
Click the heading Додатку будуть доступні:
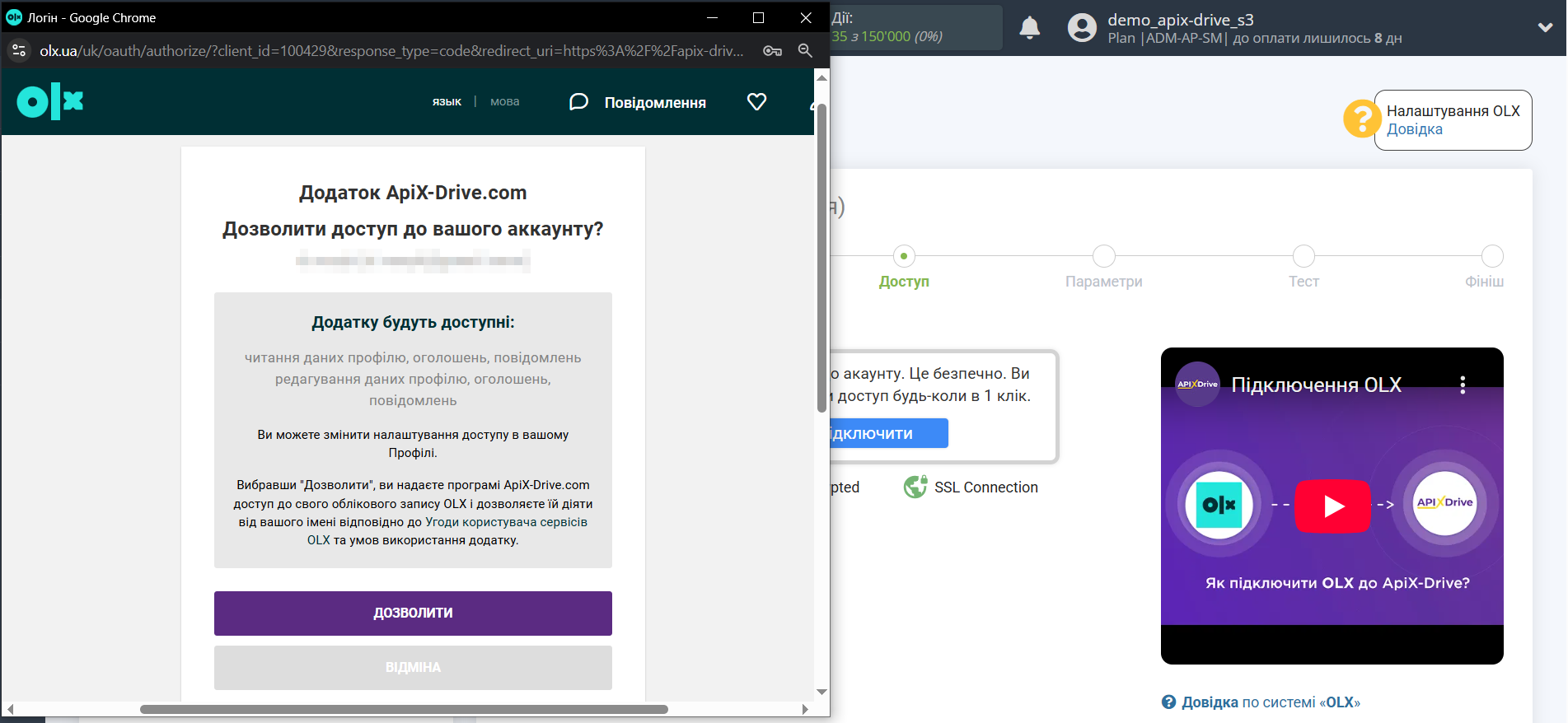[413, 322]
